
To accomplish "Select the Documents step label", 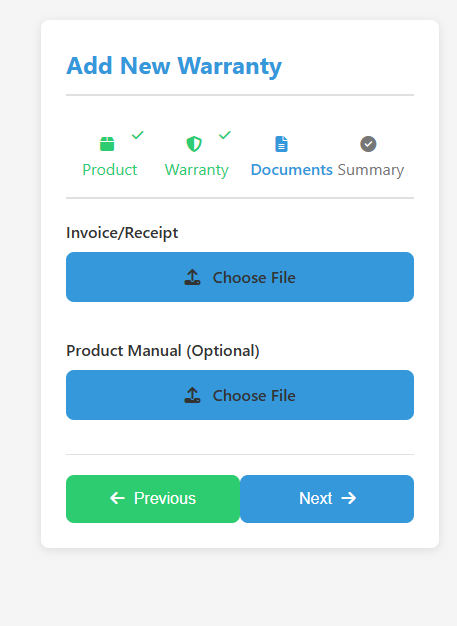I will coord(291,170).
